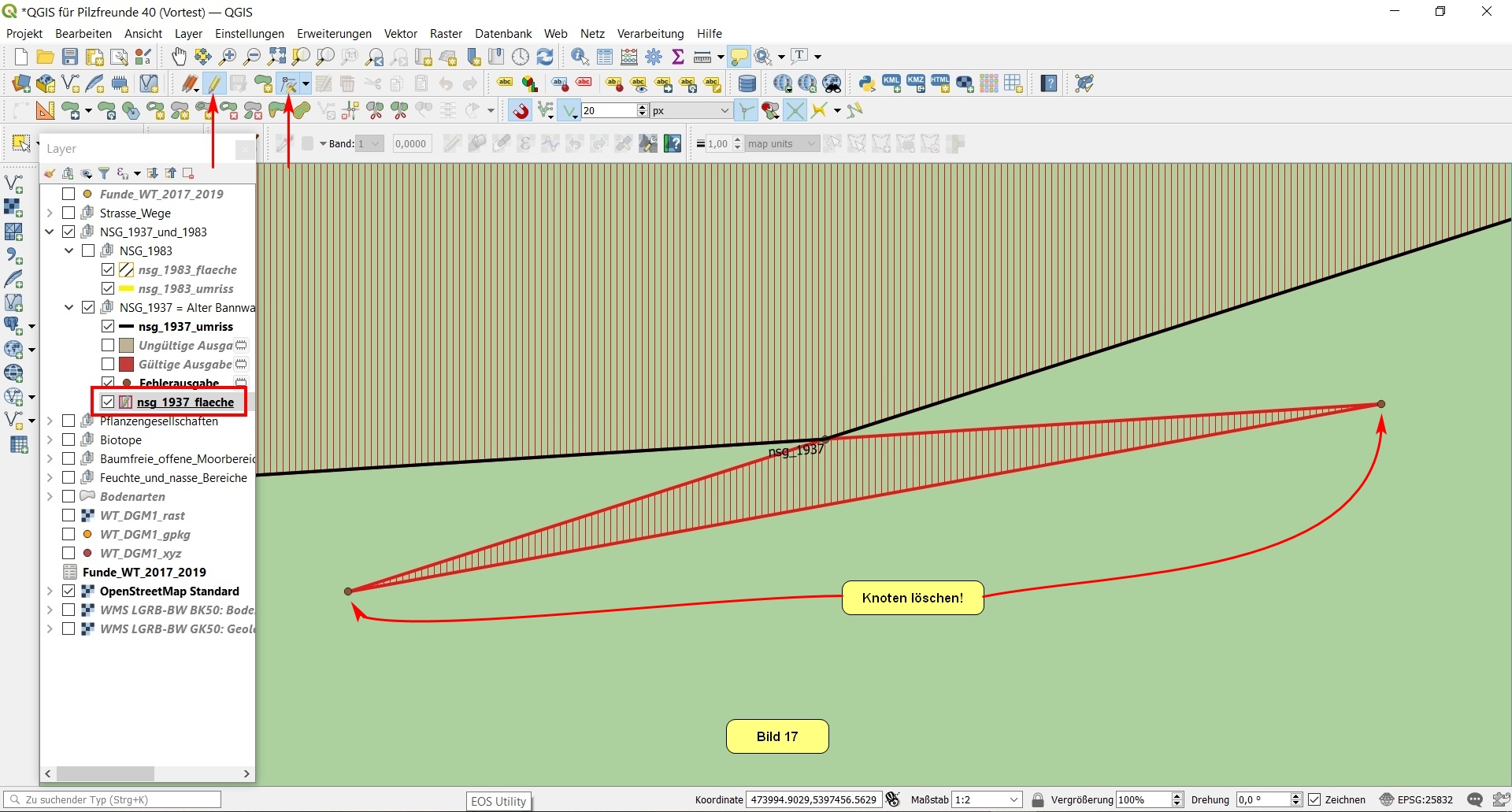1512x812 pixels.
Task: Open the Data Source Manager database icon
Action: 747,83
